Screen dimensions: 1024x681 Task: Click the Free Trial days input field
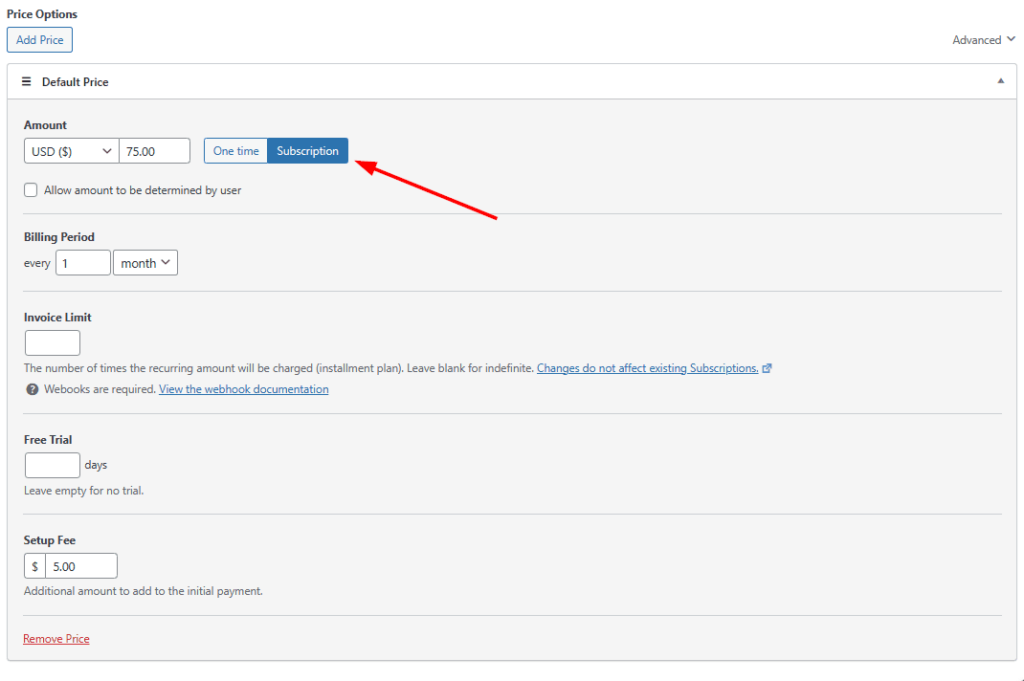[52, 465]
